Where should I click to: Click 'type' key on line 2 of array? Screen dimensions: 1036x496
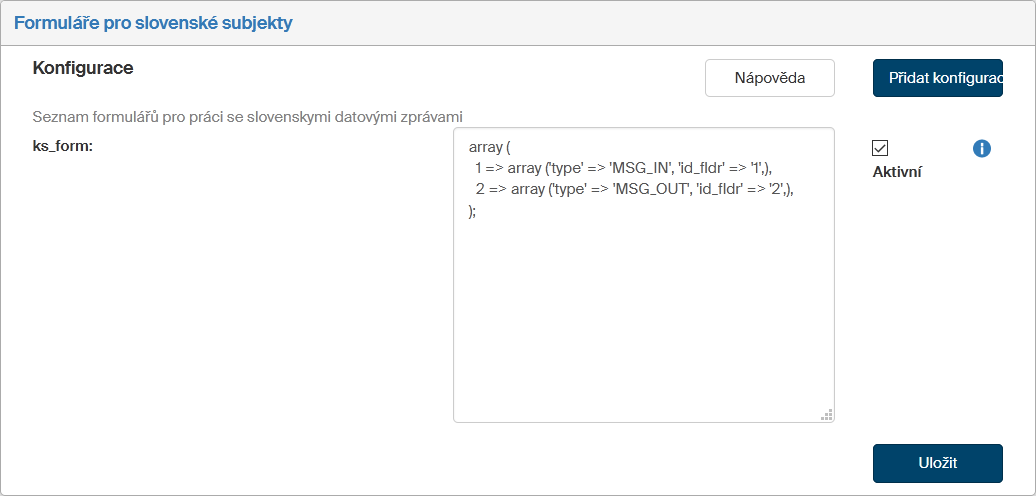click(x=569, y=189)
